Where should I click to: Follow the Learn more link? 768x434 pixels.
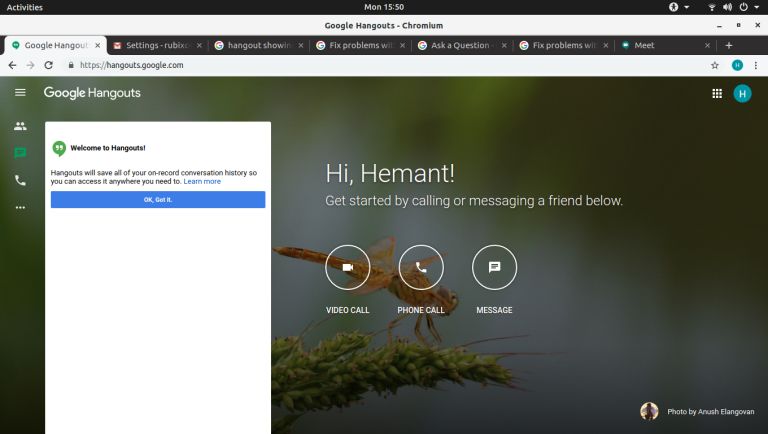[202, 181]
